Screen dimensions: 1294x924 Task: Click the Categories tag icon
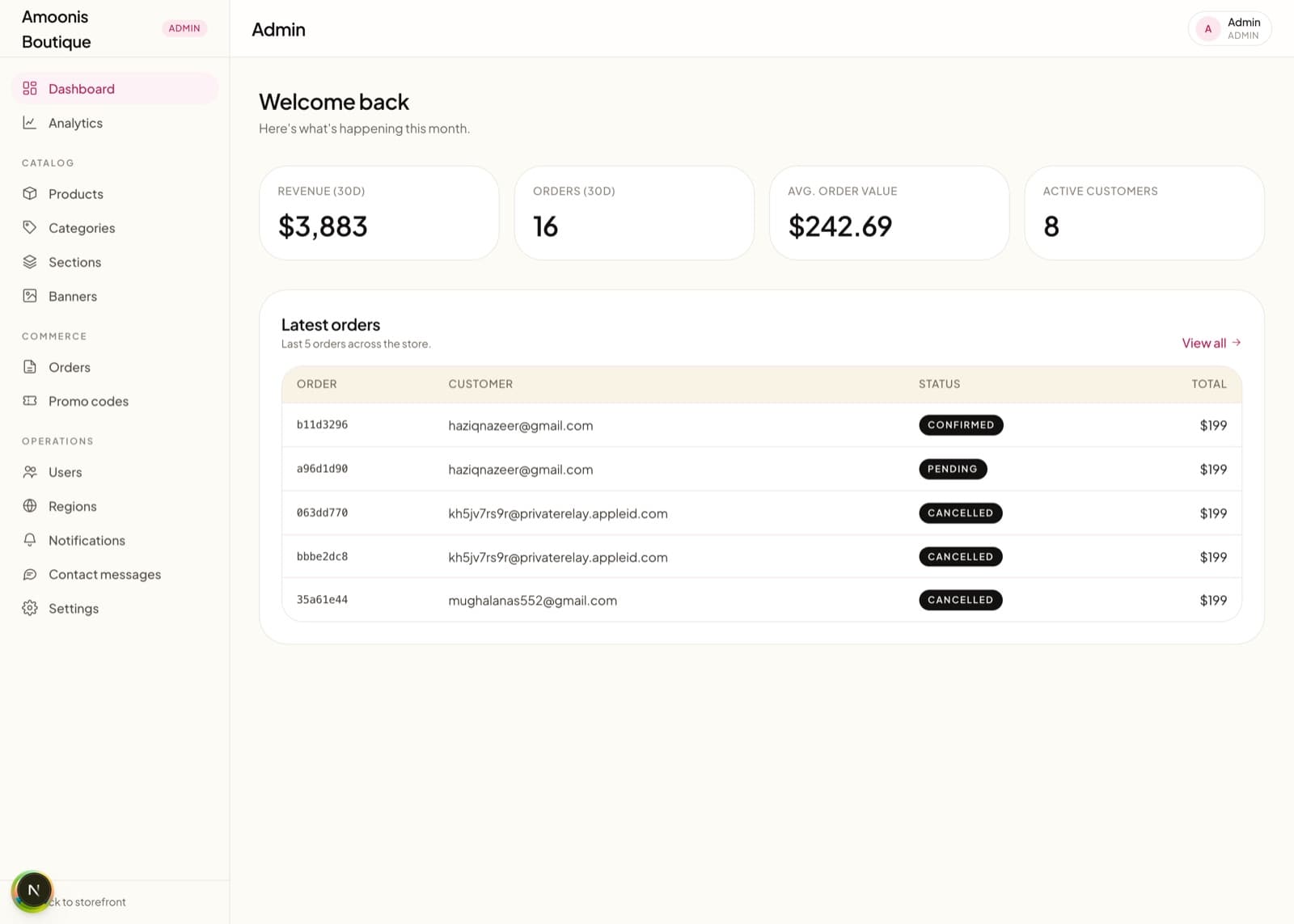(30, 227)
